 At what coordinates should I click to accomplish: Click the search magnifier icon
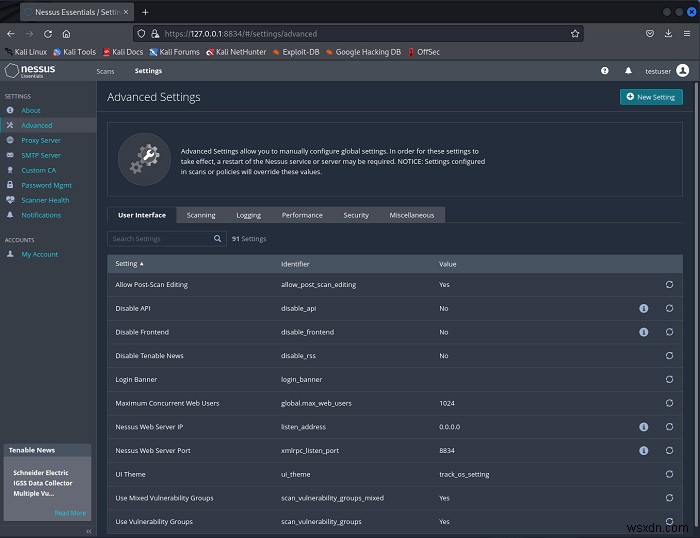(x=217, y=238)
